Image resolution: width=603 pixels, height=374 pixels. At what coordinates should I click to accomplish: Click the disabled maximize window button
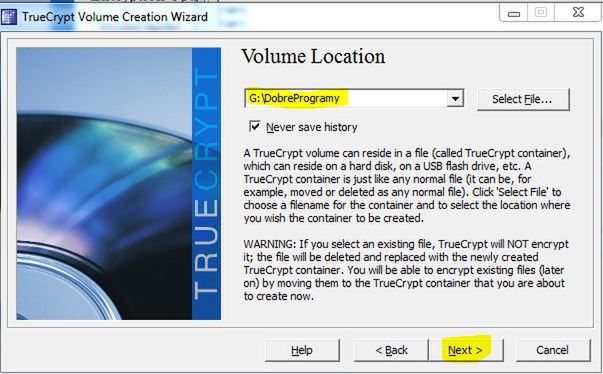541,13
